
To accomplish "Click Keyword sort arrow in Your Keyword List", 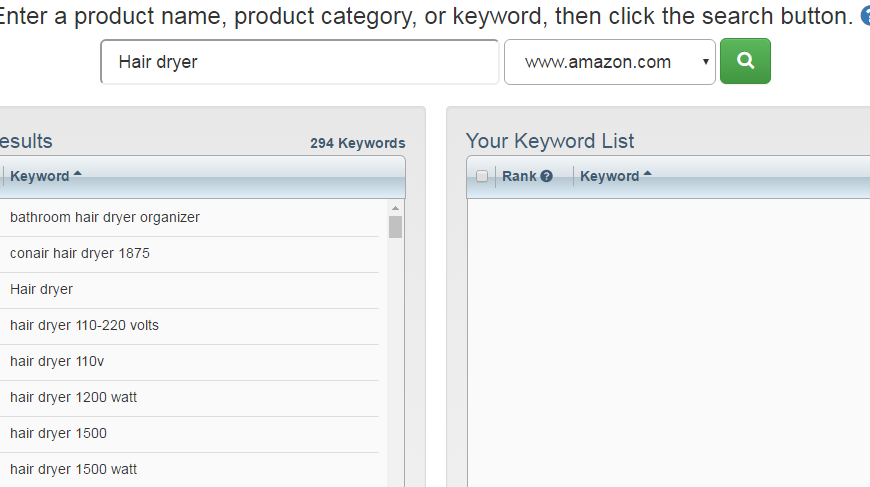I will [648, 175].
